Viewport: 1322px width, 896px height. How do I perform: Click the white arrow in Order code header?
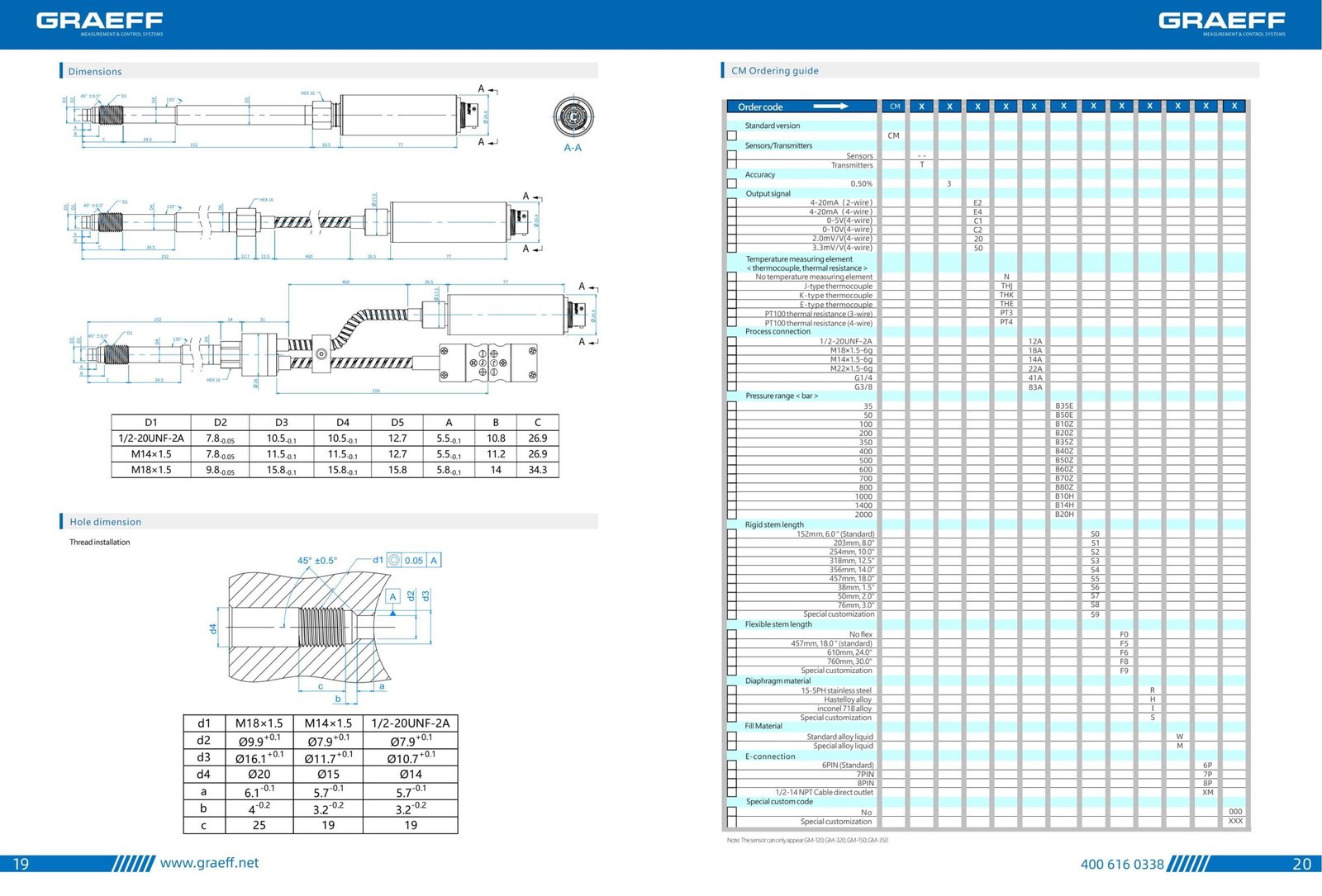pyautogui.click(x=830, y=107)
